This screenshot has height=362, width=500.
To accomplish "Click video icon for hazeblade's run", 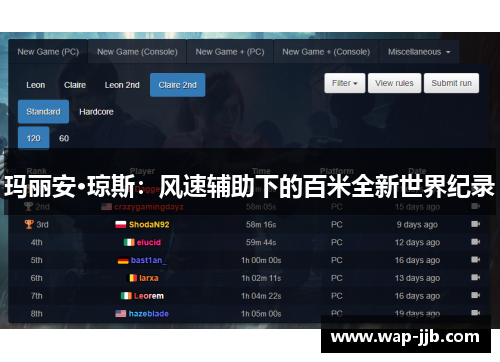I will [x=476, y=313].
